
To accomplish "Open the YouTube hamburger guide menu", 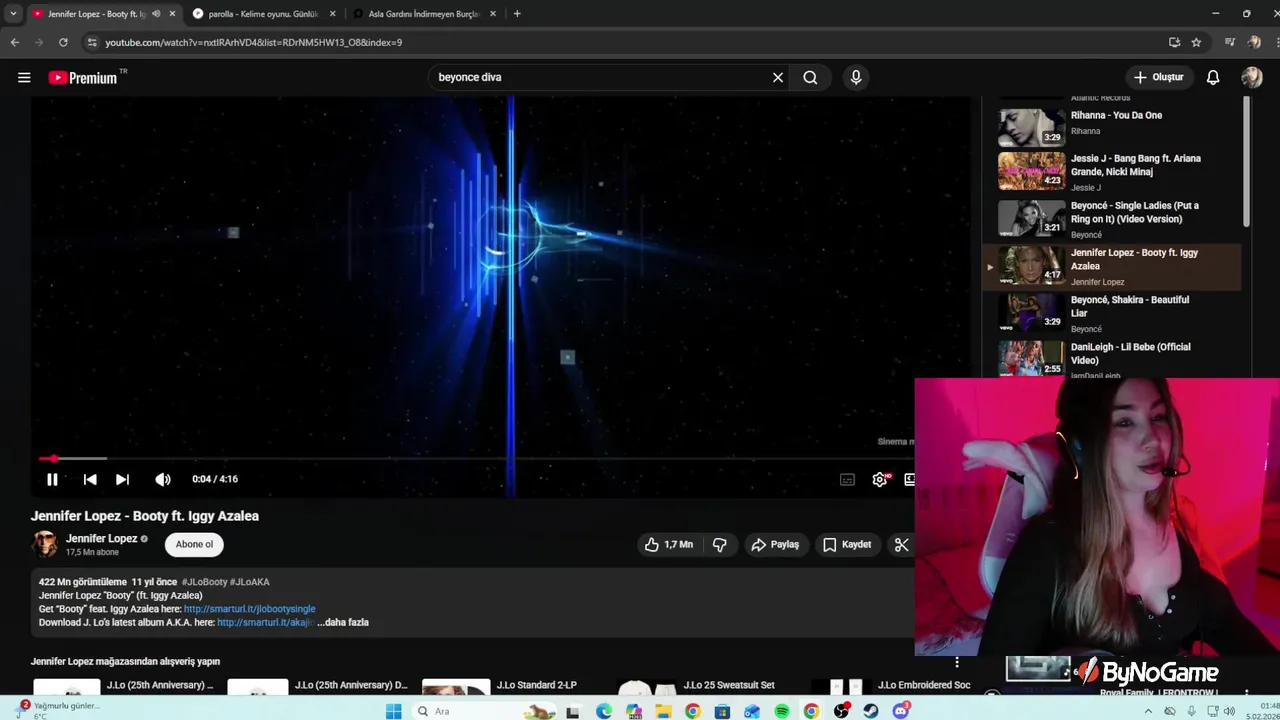I will tap(24, 77).
